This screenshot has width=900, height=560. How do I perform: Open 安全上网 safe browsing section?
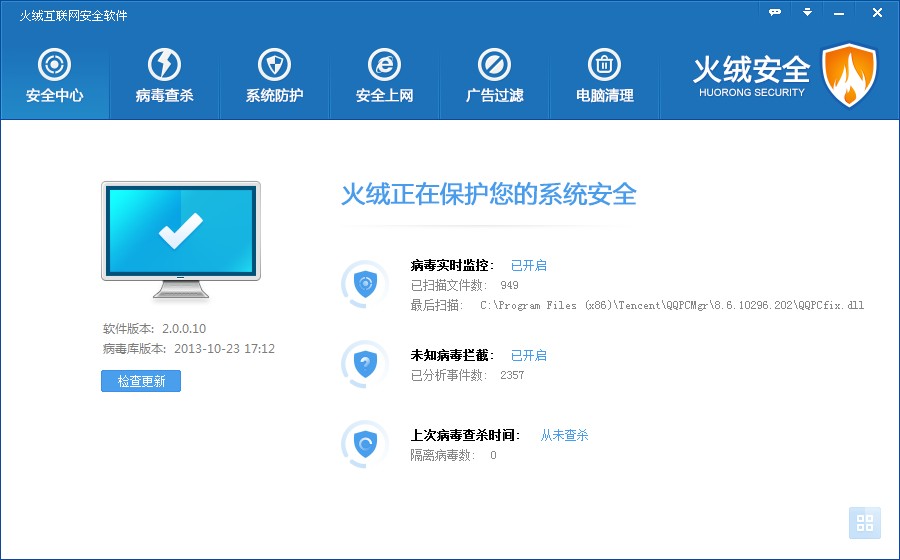click(x=384, y=77)
